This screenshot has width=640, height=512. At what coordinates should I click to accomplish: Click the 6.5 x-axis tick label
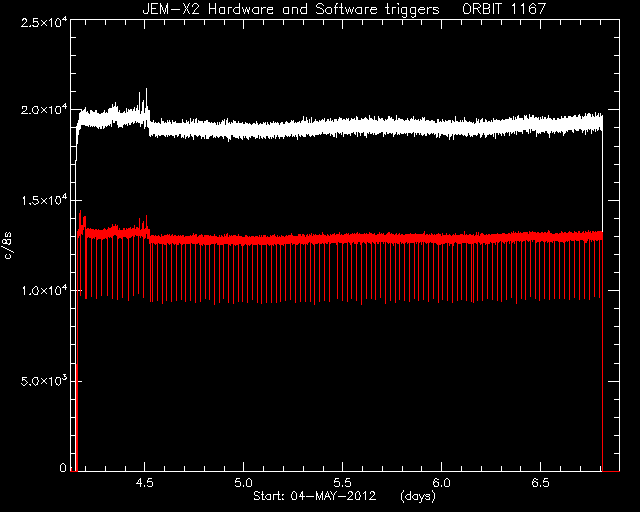[540, 483]
